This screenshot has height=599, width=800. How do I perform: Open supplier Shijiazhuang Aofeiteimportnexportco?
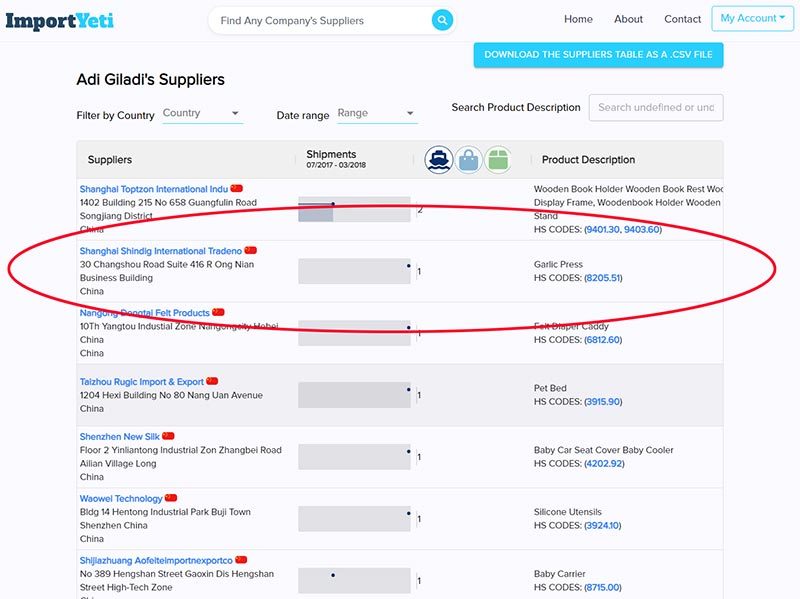click(156, 561)
